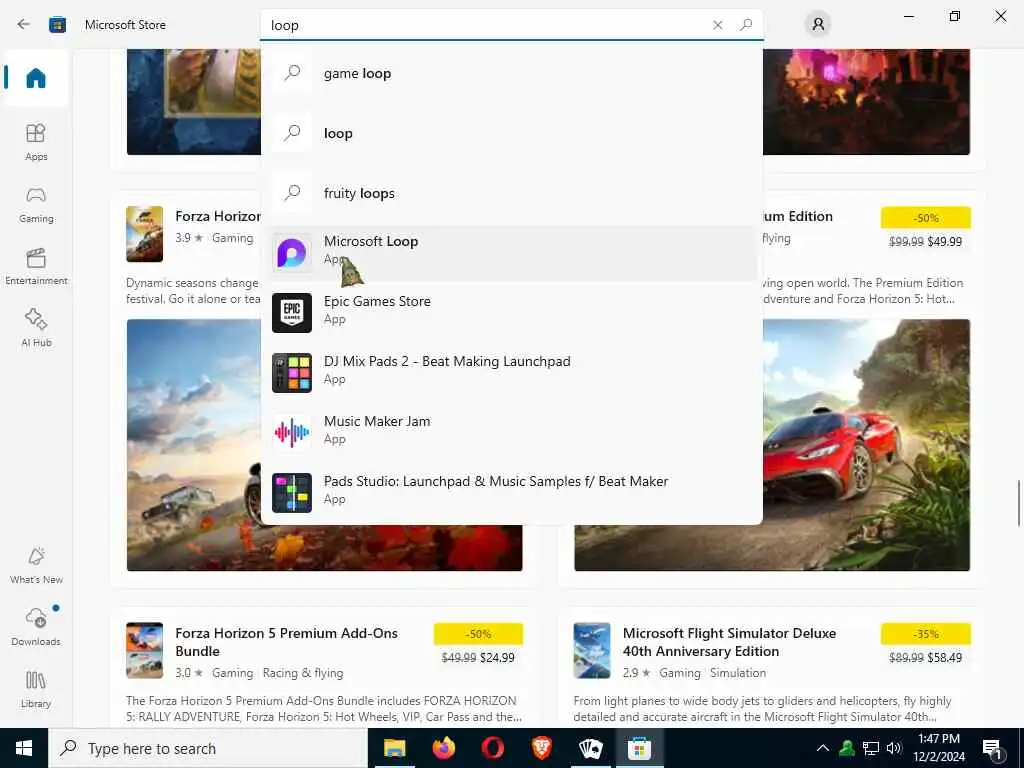Clear the search box with X

[717, 25]
